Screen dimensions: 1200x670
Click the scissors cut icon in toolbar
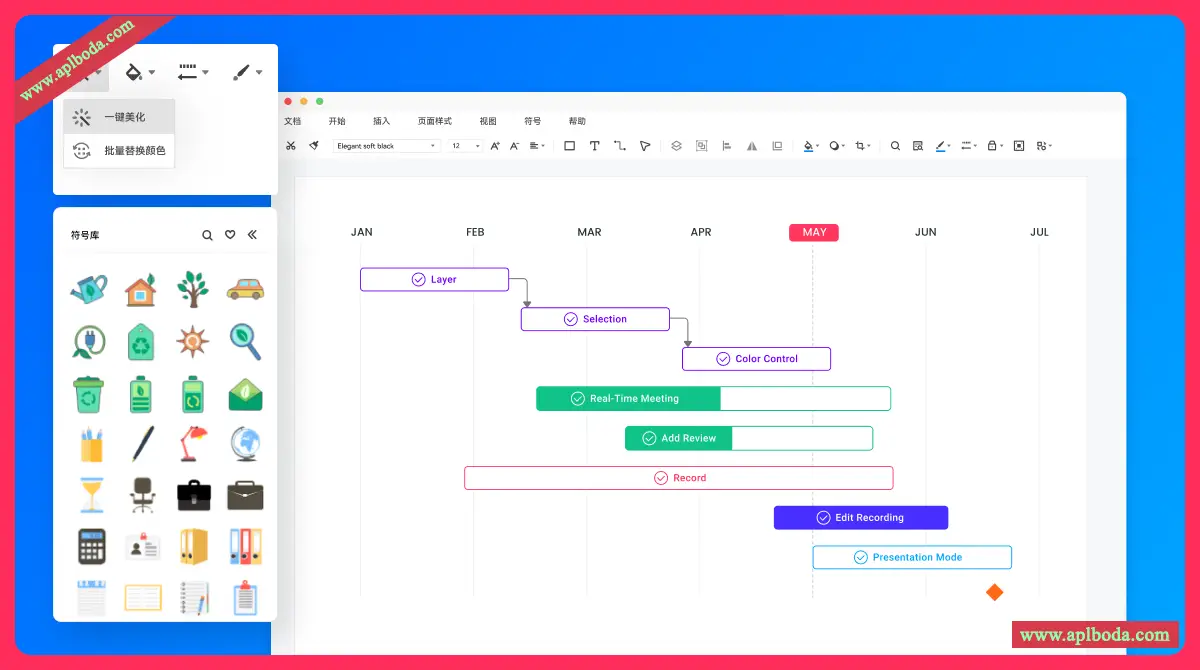(x=290, y=146)
